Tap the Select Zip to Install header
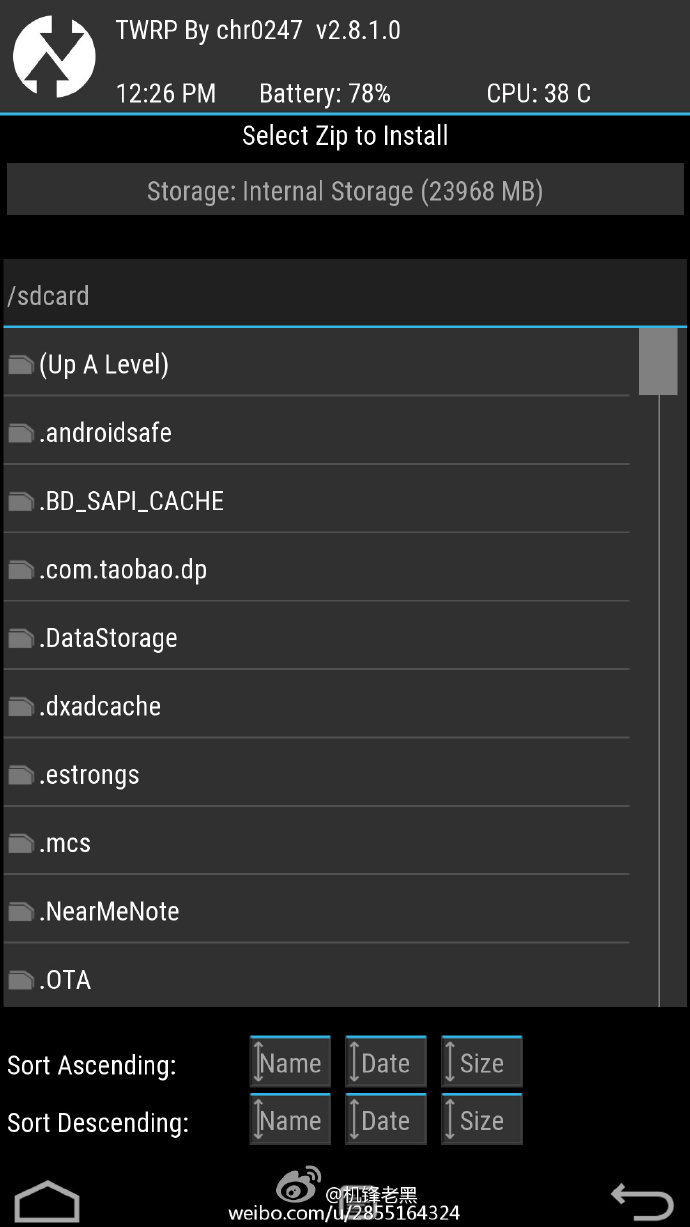 click(345, 136)
